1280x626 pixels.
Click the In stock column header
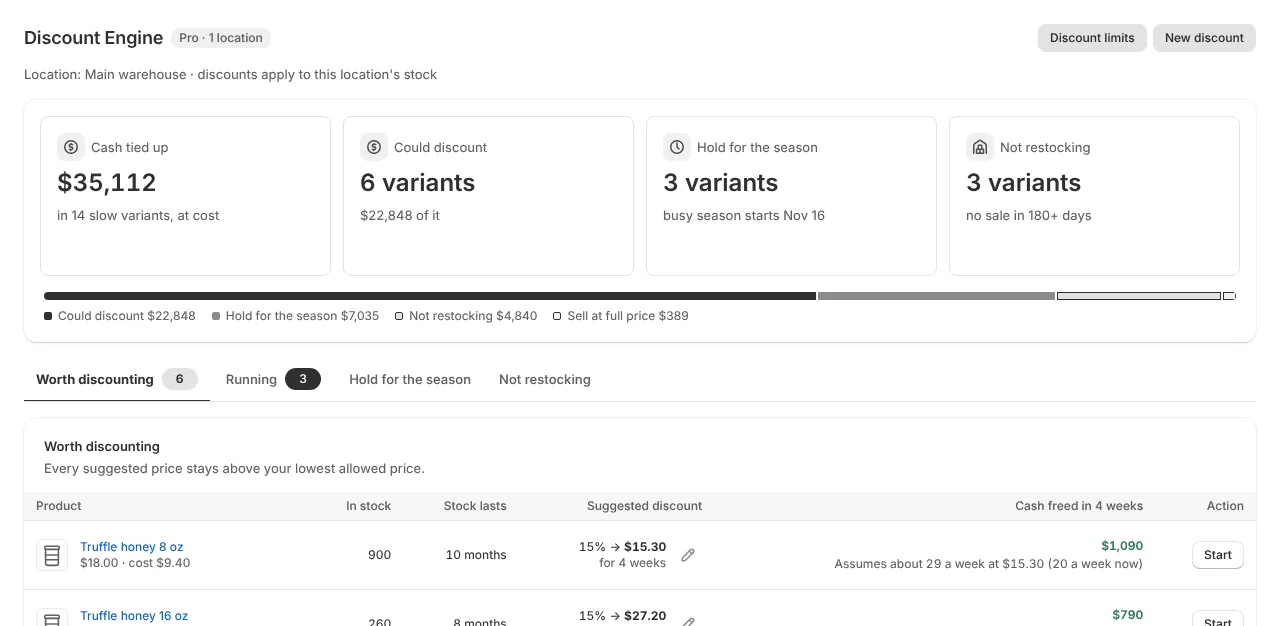point(368,506)
